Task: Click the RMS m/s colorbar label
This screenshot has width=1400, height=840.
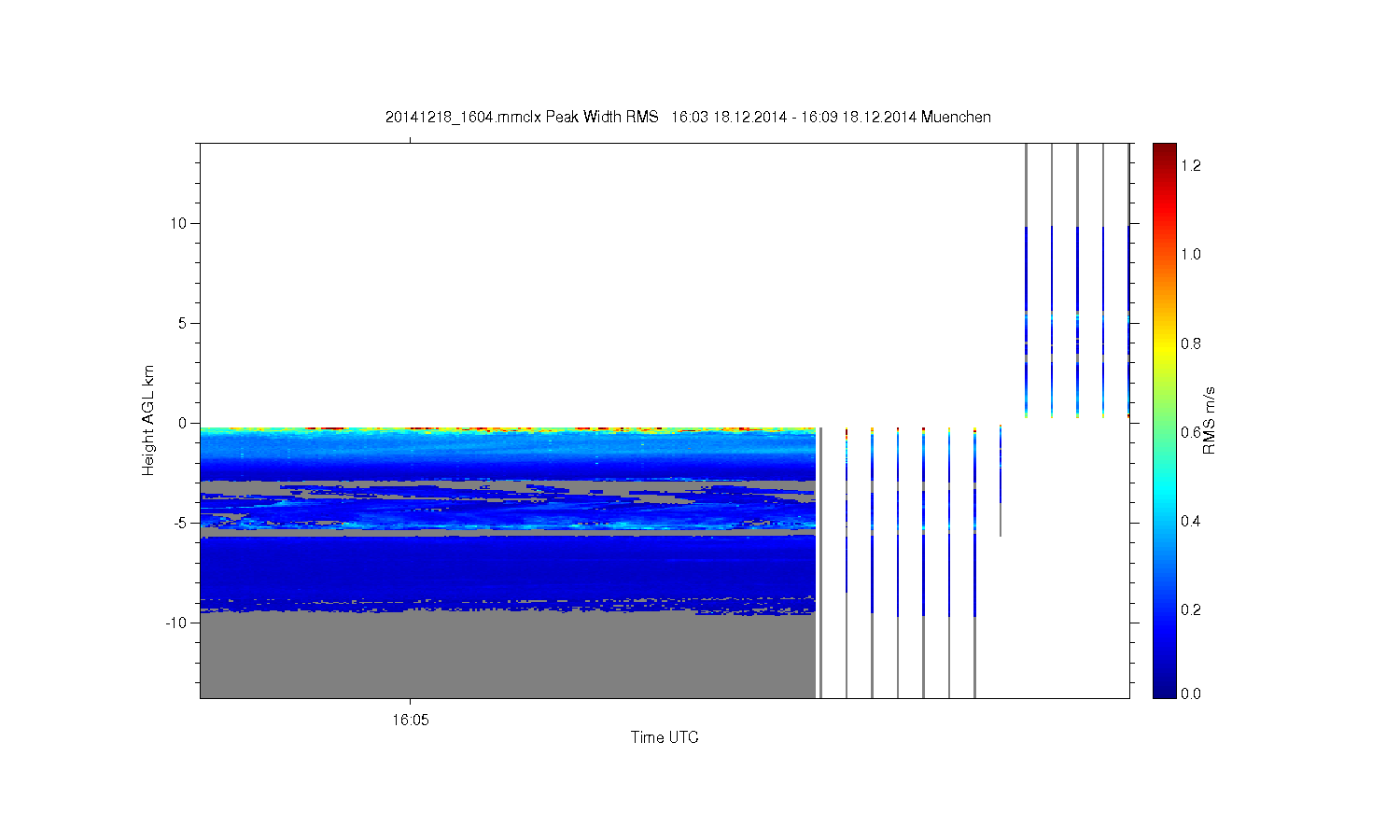Action: [x=1209, y=421]
